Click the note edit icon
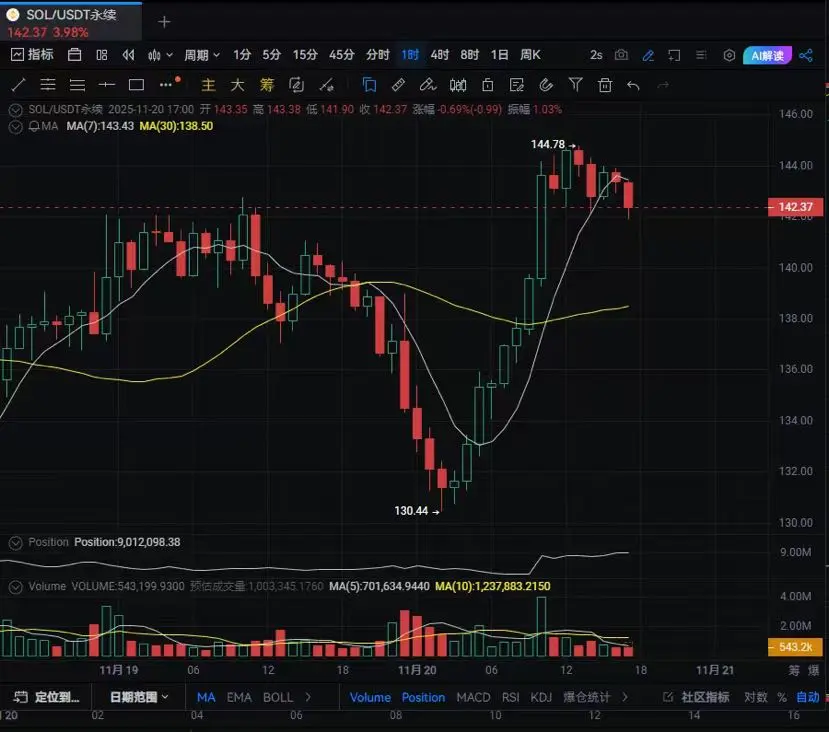Viewport: 829px width, 732px height. (x=517, y=85)
